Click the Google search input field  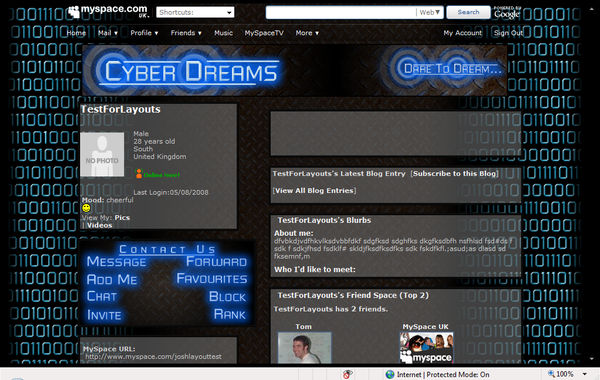click(x=340, y=12)
